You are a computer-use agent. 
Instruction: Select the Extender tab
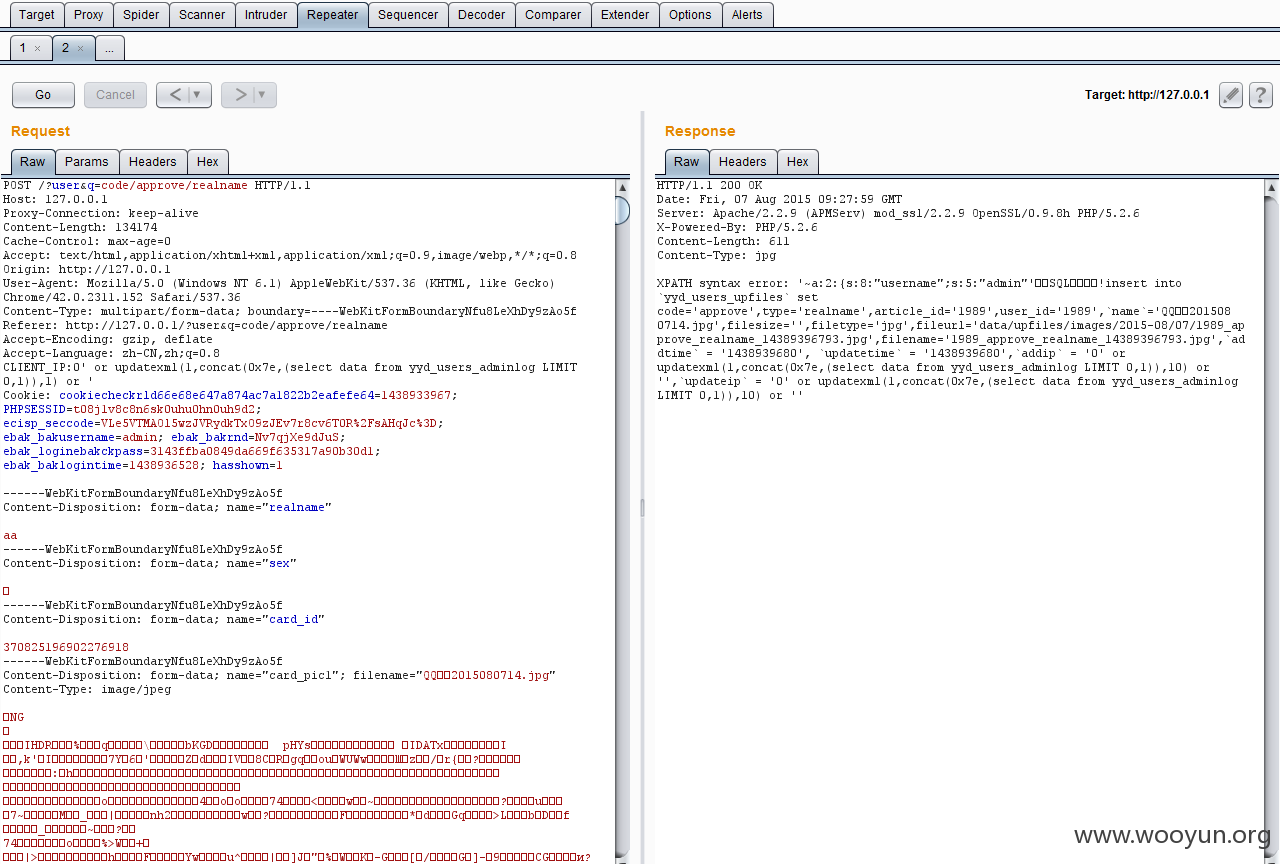click(x=625, y=14)
